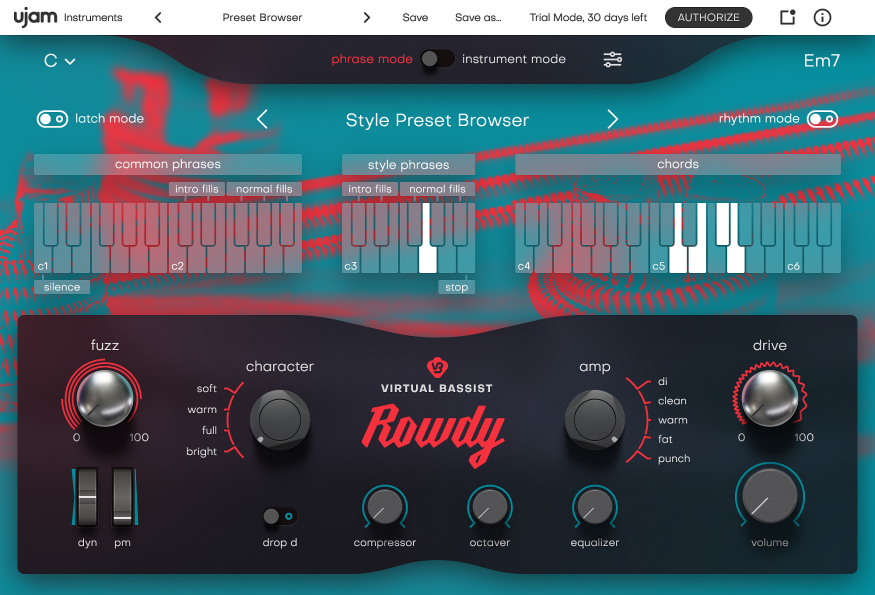Click the volume knob
This screenshot has width=875, height=595.
coord(770,496)
